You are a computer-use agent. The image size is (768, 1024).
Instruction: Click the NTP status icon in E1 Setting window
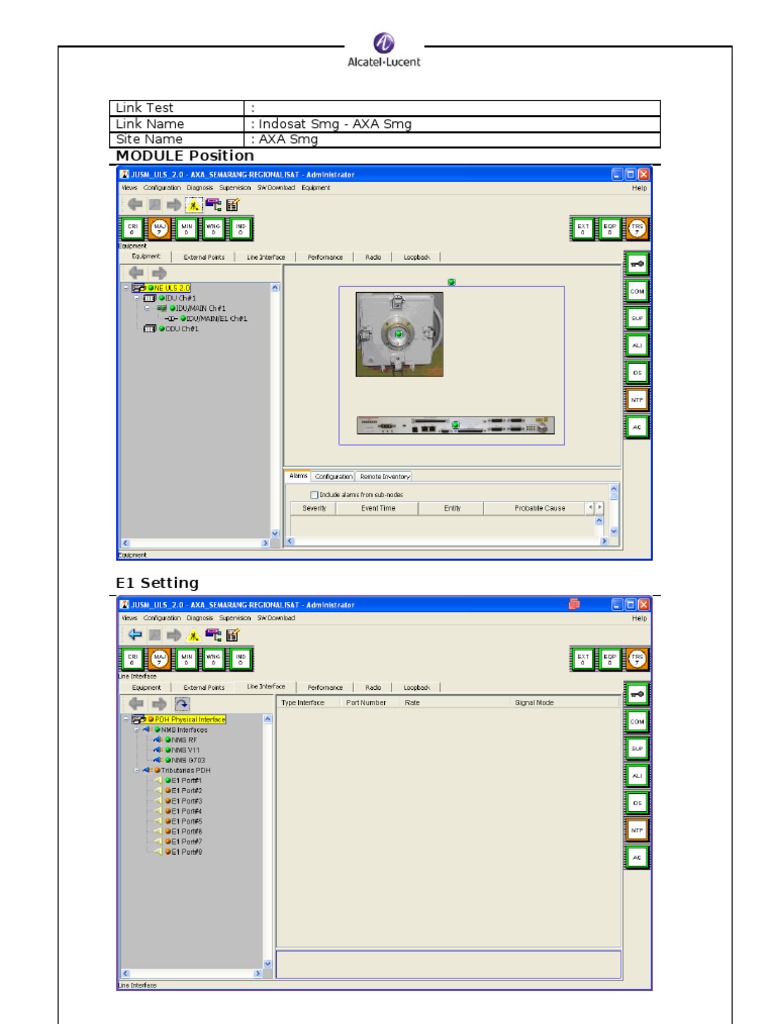click(x=637, y=830)
